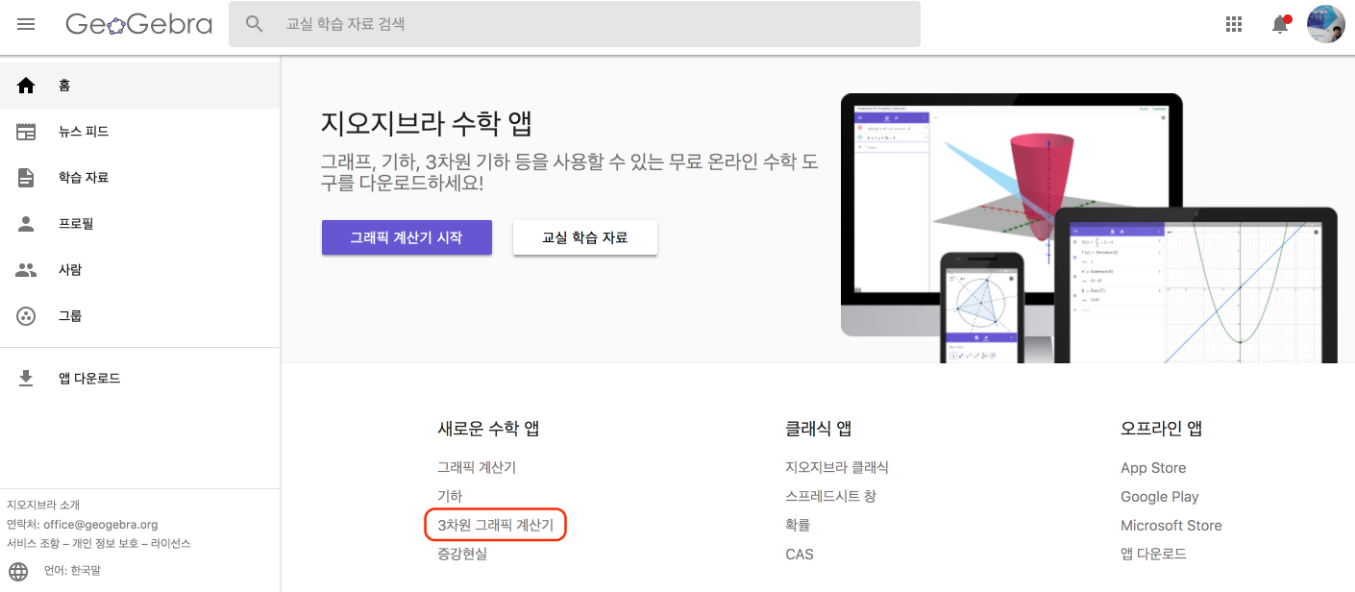The width and height of the screenshot is (1355, 592).
Task: Open 사람 in the sidebar
Action: pos(140,270)
